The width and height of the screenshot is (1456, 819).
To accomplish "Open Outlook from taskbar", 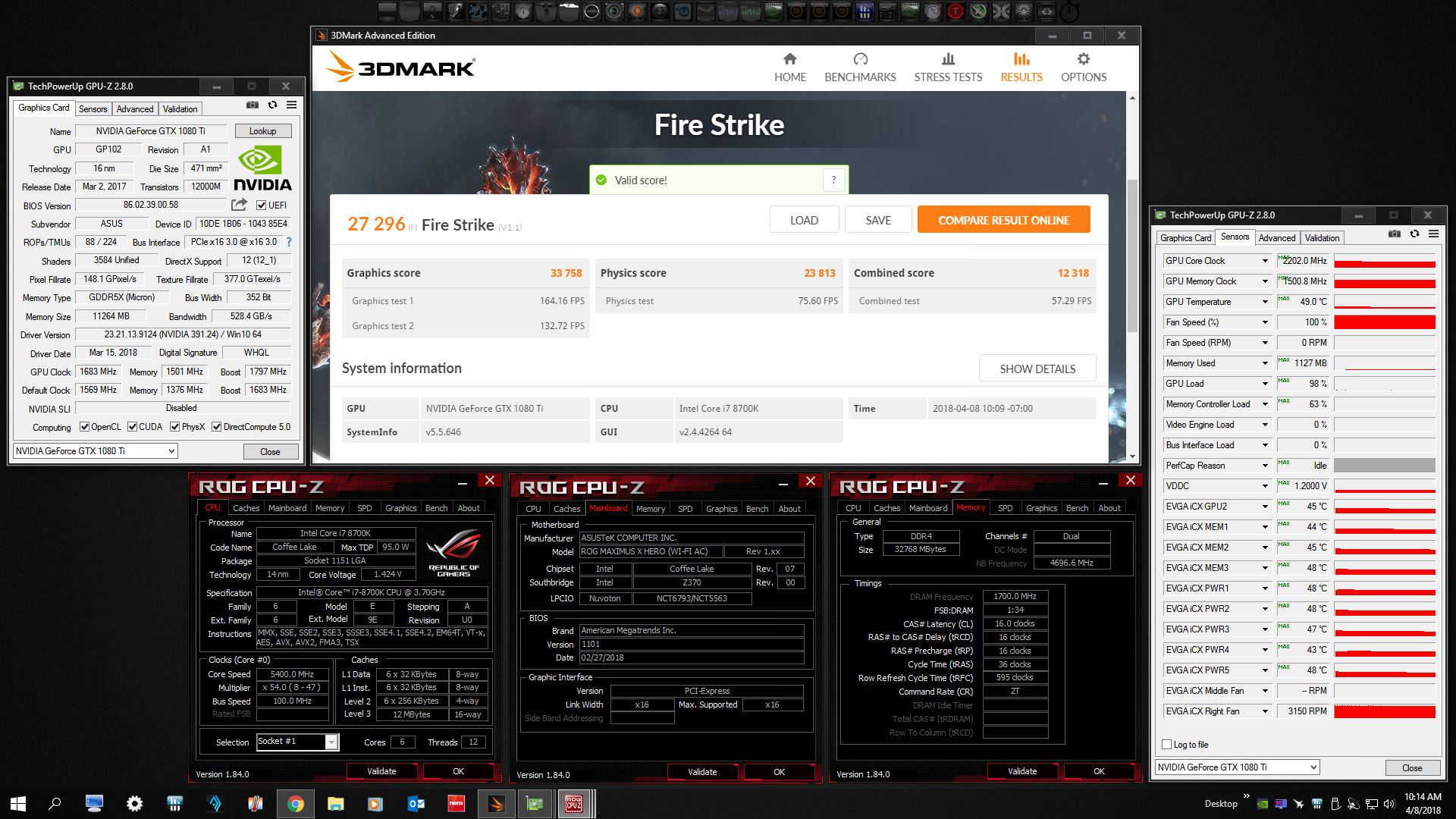I will tap(416, 803).
